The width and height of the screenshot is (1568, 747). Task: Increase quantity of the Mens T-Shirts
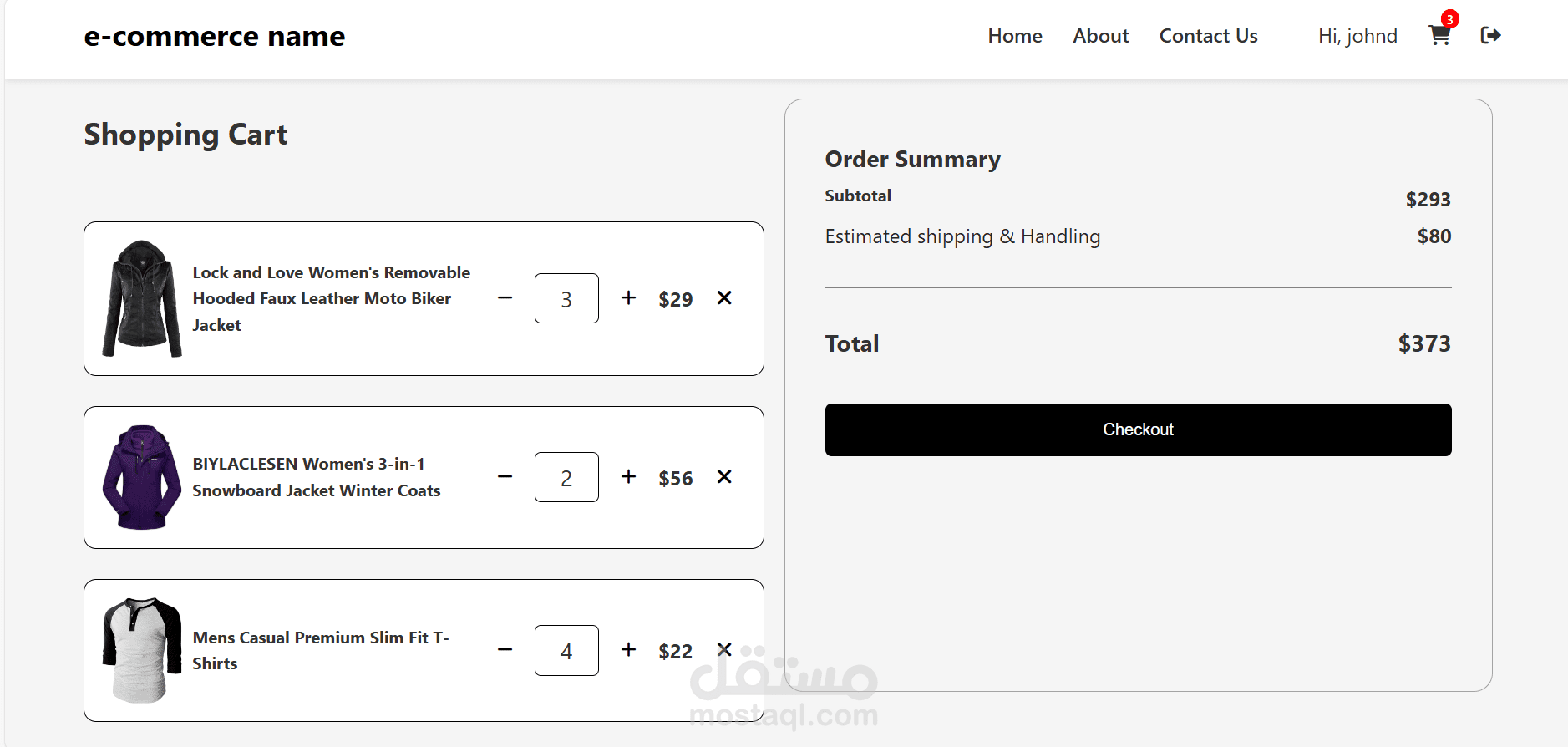click(x=629, y=650)
